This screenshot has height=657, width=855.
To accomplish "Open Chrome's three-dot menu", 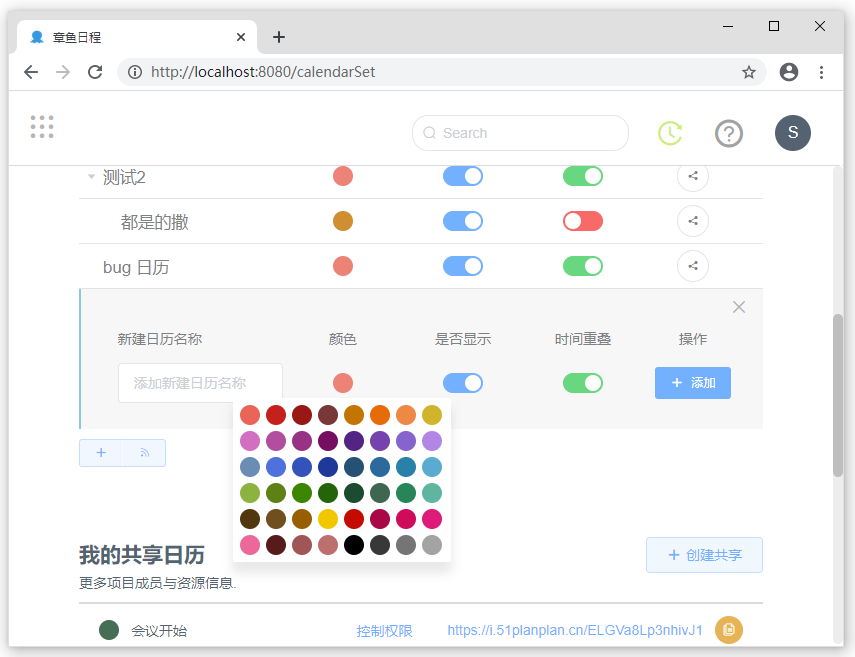I will click(821, 72).
